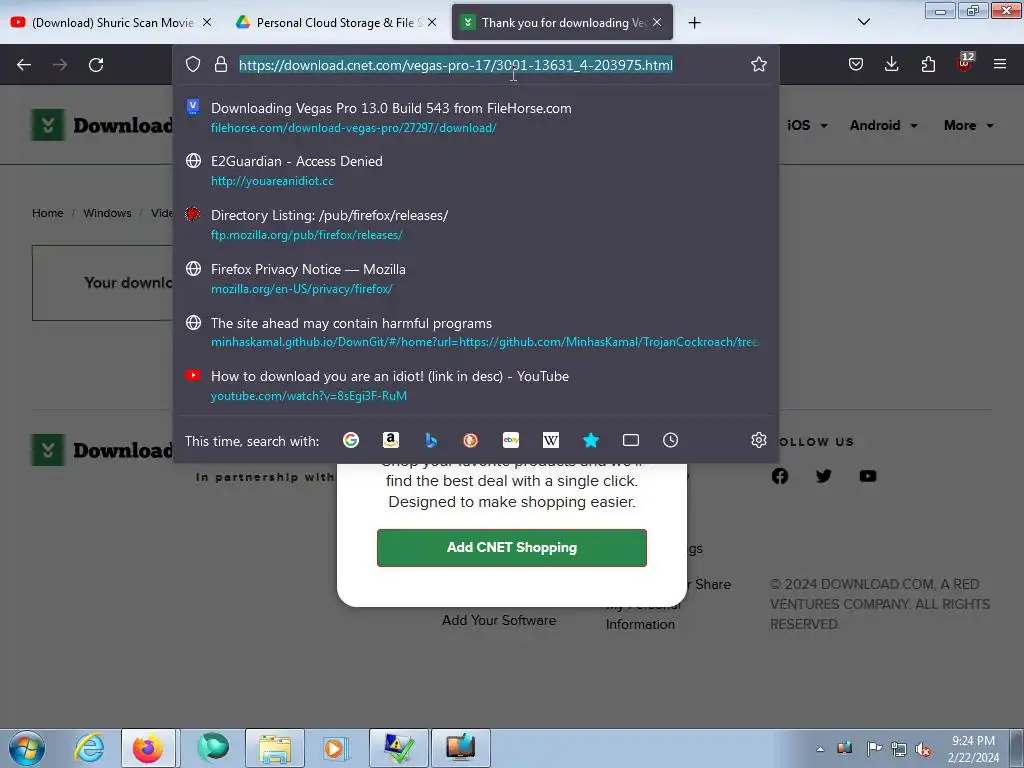Screen dimensions: 1024x768
Task: Reload the current page
Action: (x=96, y=65)
